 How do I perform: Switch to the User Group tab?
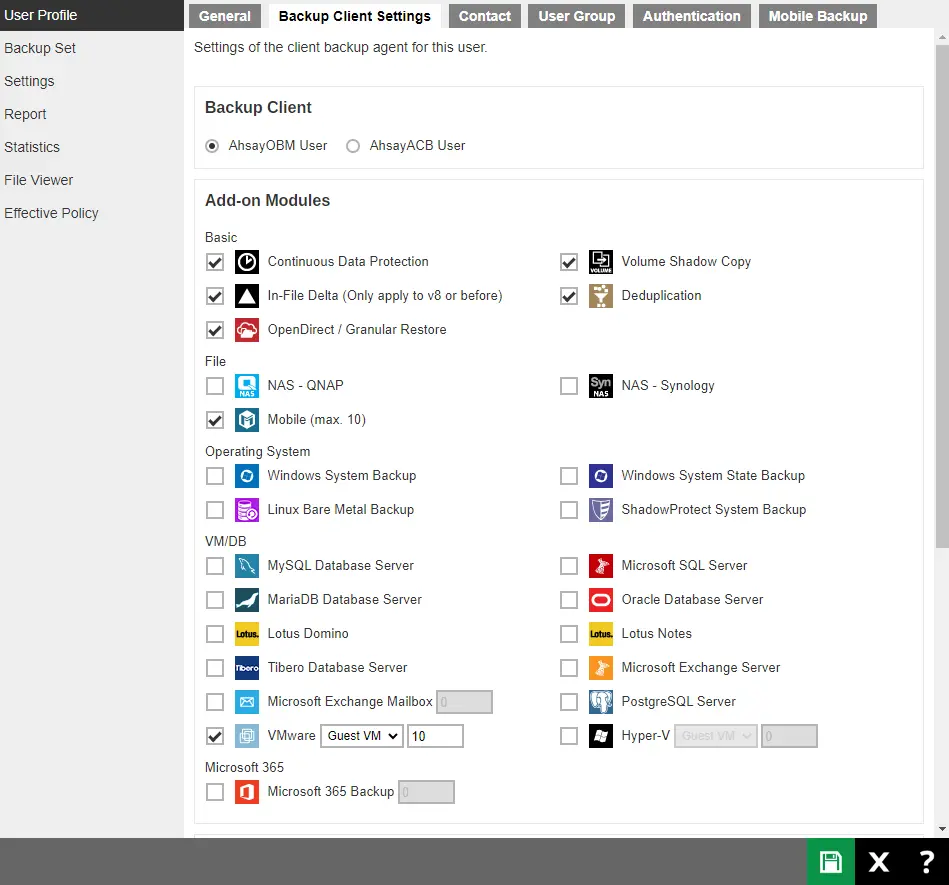(x=576, y=16)
